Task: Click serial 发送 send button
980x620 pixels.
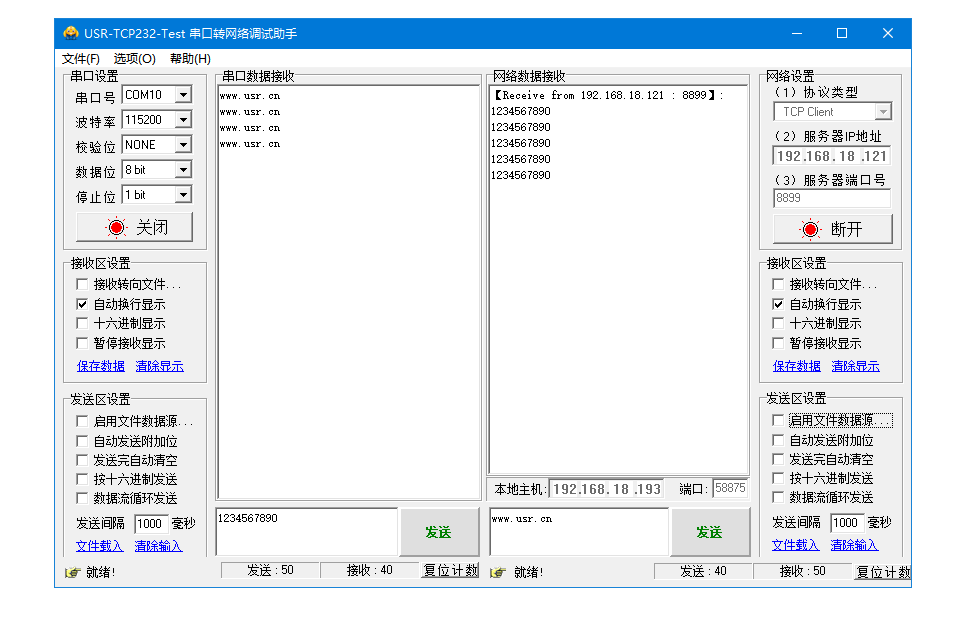Action: click(439, 532)
